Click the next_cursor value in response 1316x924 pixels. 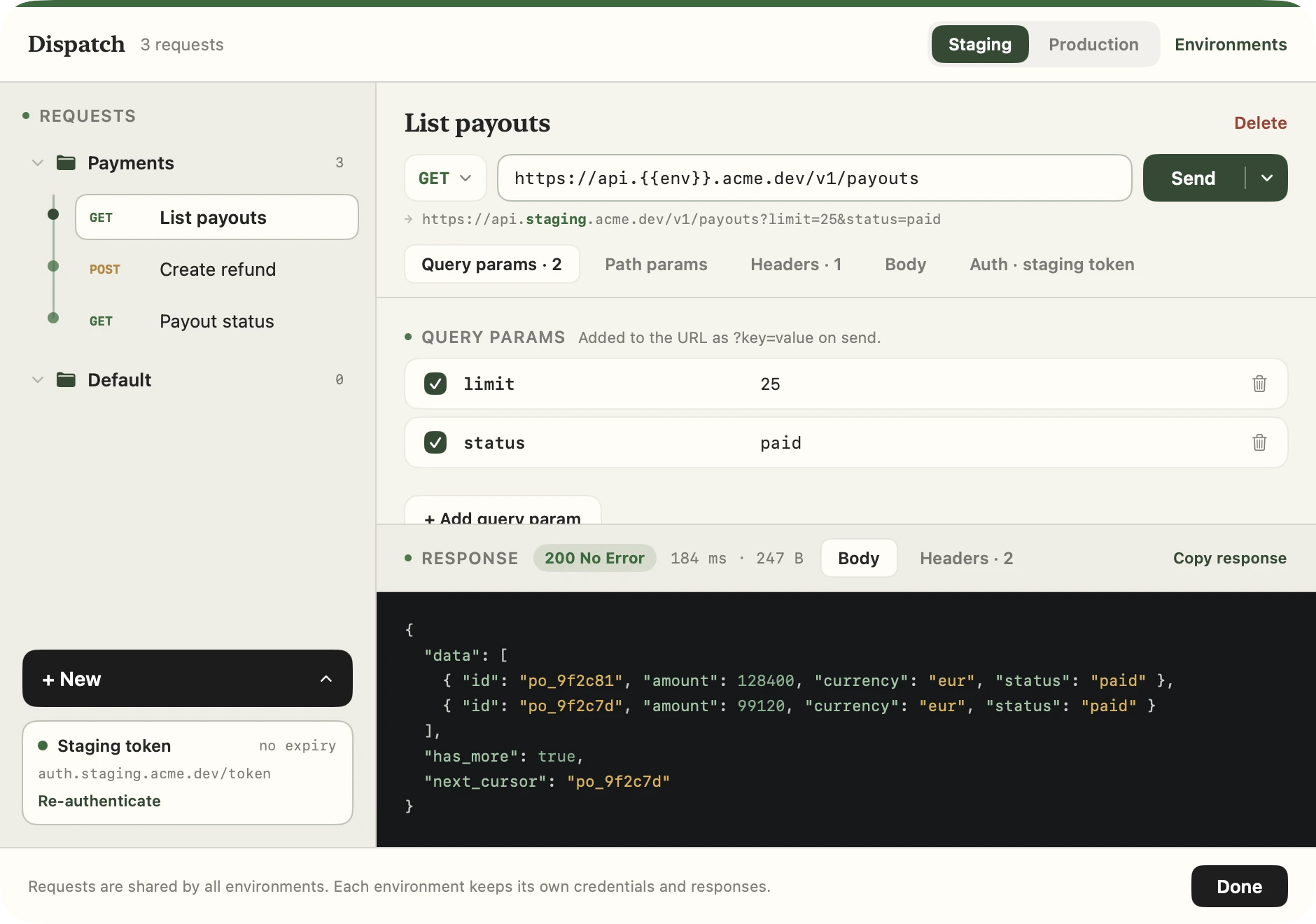[618, 781]
